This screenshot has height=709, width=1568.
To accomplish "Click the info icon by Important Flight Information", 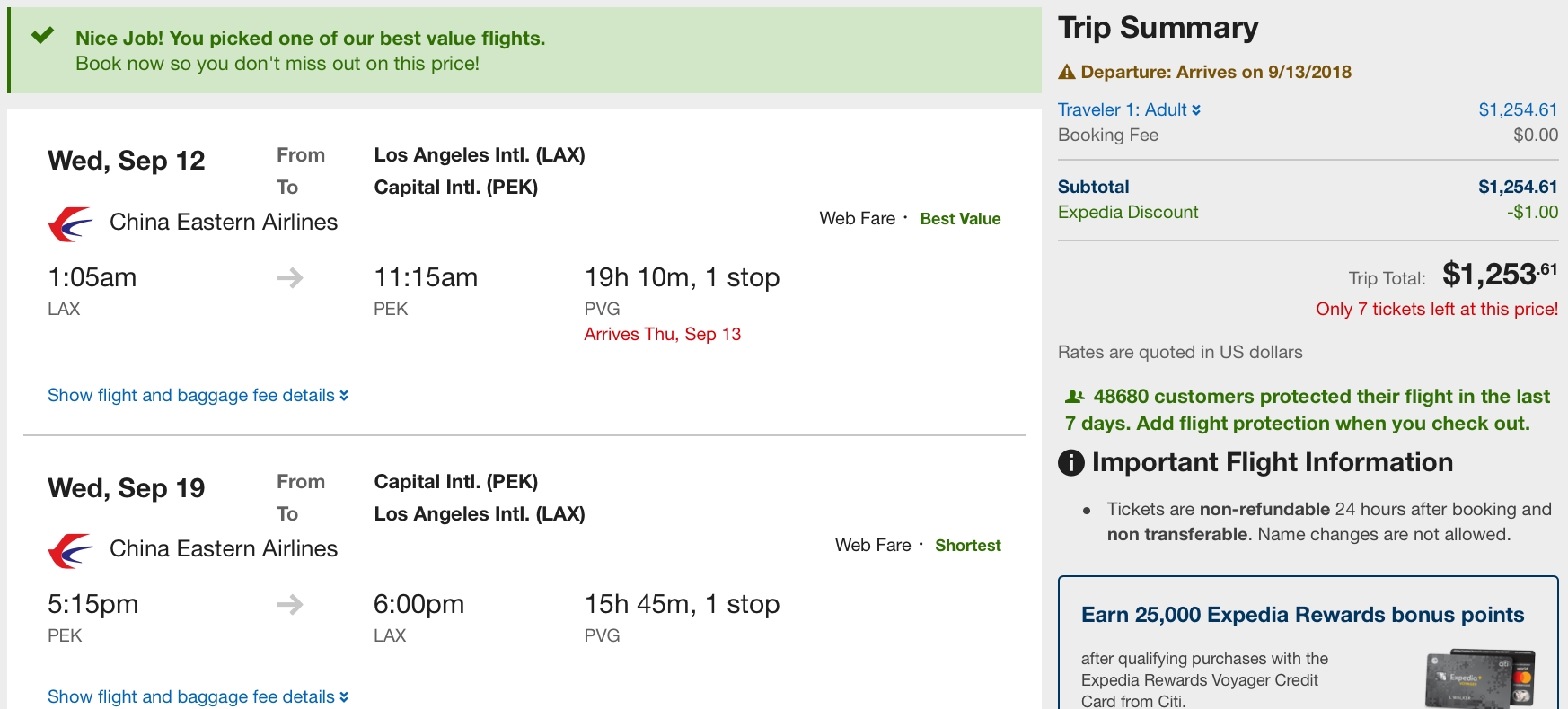I will 1071,463.
